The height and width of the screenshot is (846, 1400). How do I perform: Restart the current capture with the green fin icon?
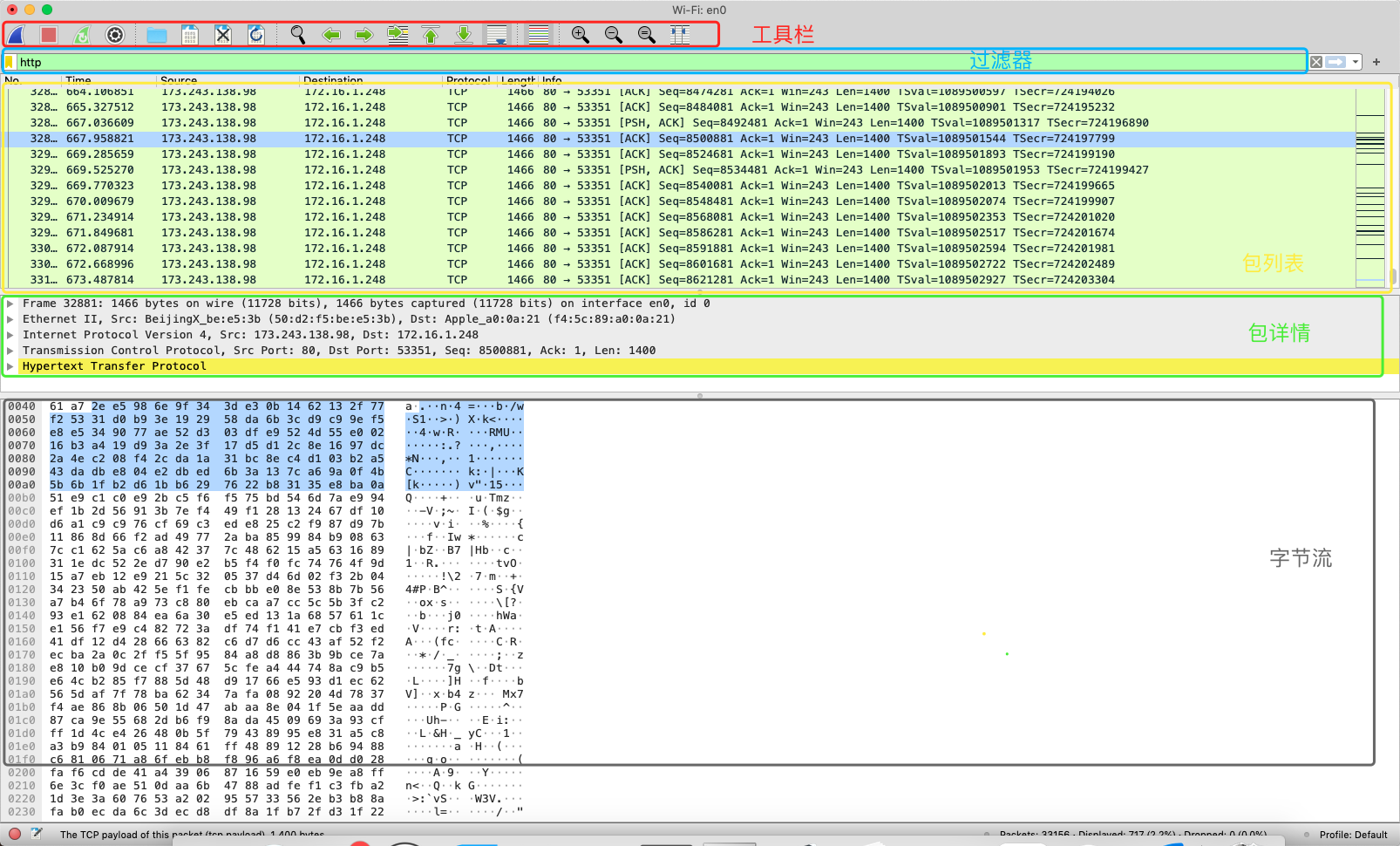pos(82,35)
